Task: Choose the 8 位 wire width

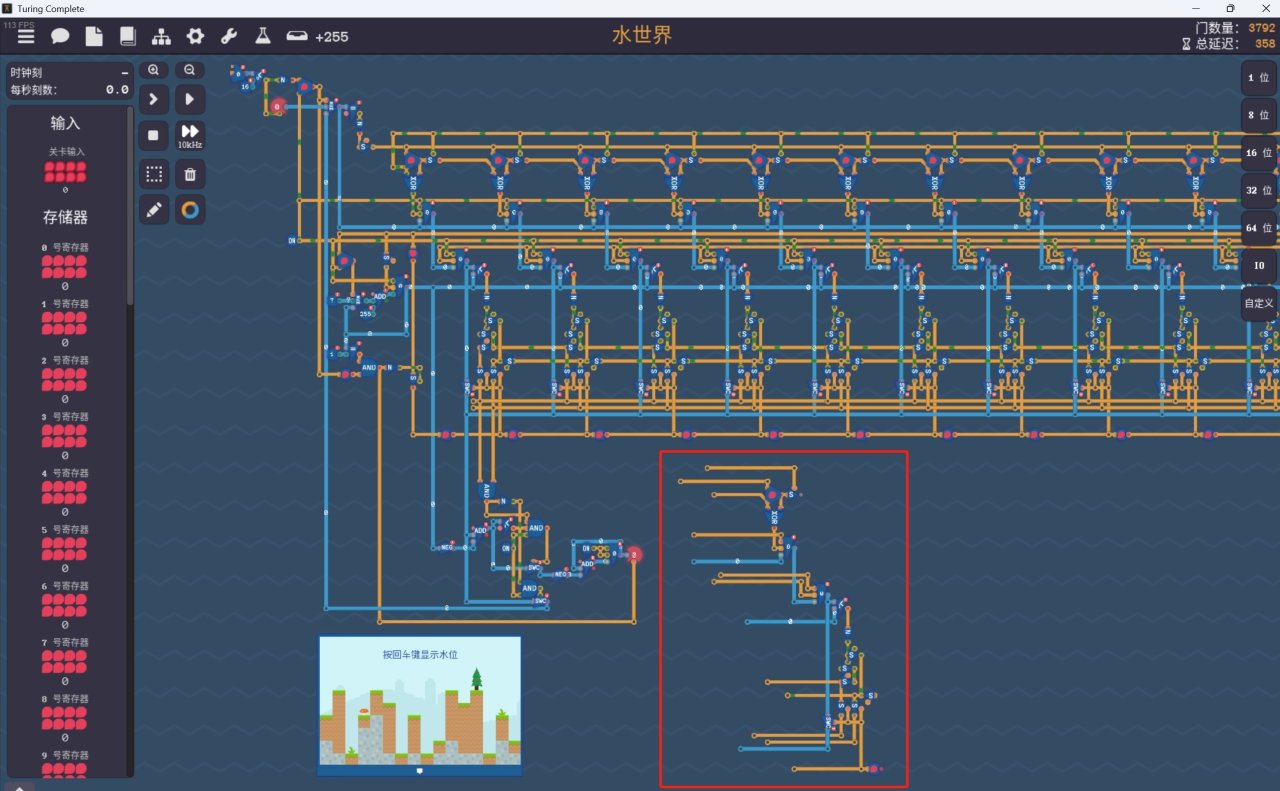Action: pyautogui.click(x=1259, y=115)
